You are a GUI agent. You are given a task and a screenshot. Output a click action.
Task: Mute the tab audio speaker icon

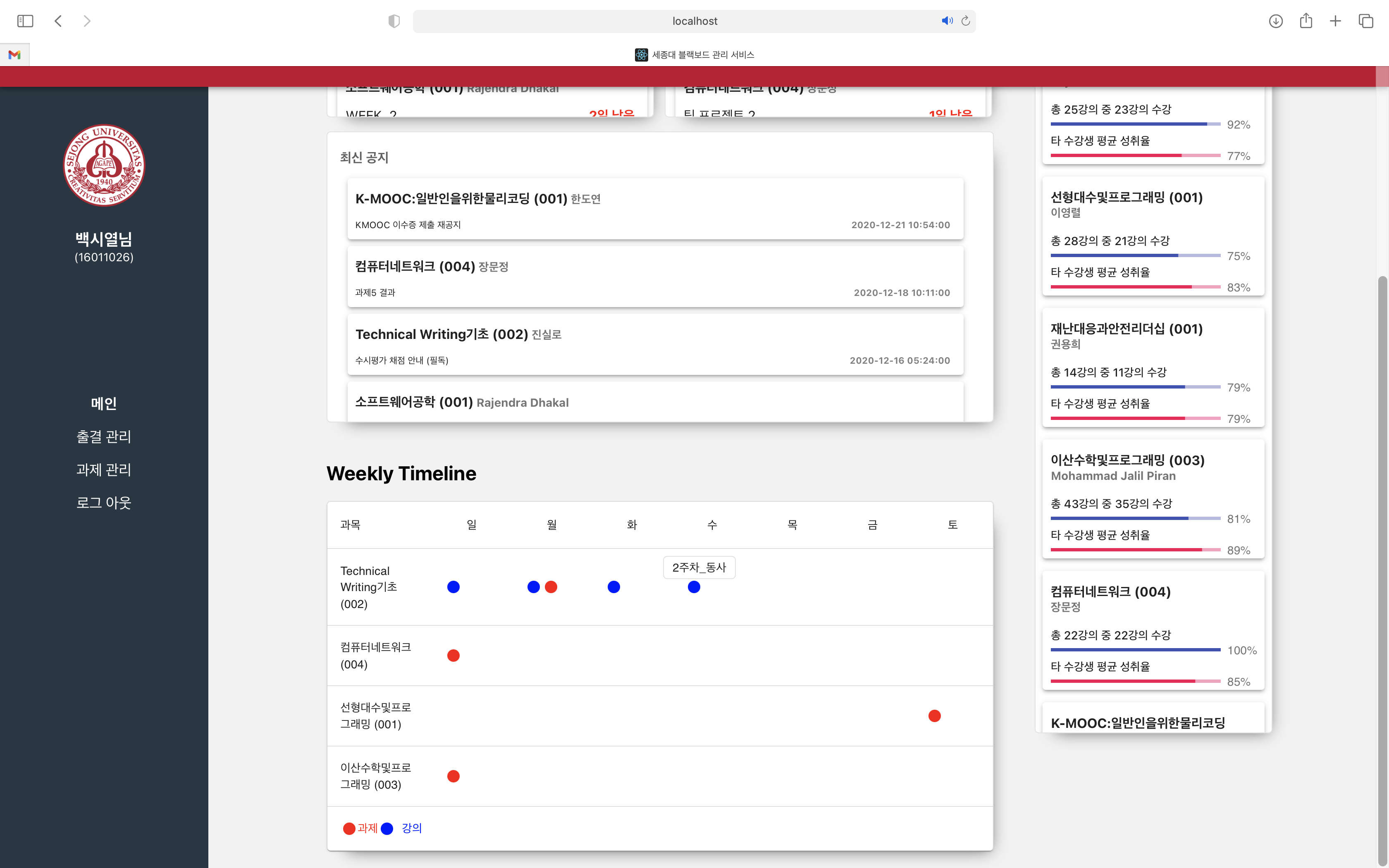(x=947, y=21)
